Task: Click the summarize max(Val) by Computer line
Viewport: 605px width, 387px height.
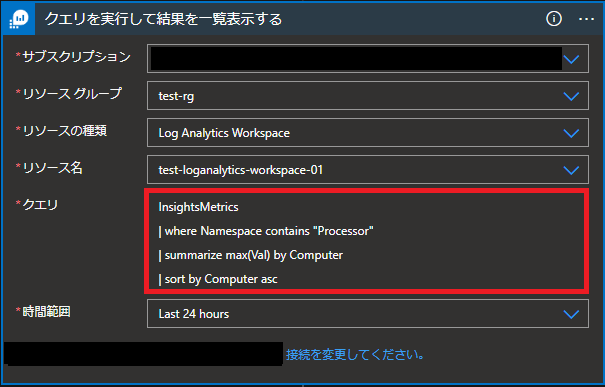Action: coord(251,255)
